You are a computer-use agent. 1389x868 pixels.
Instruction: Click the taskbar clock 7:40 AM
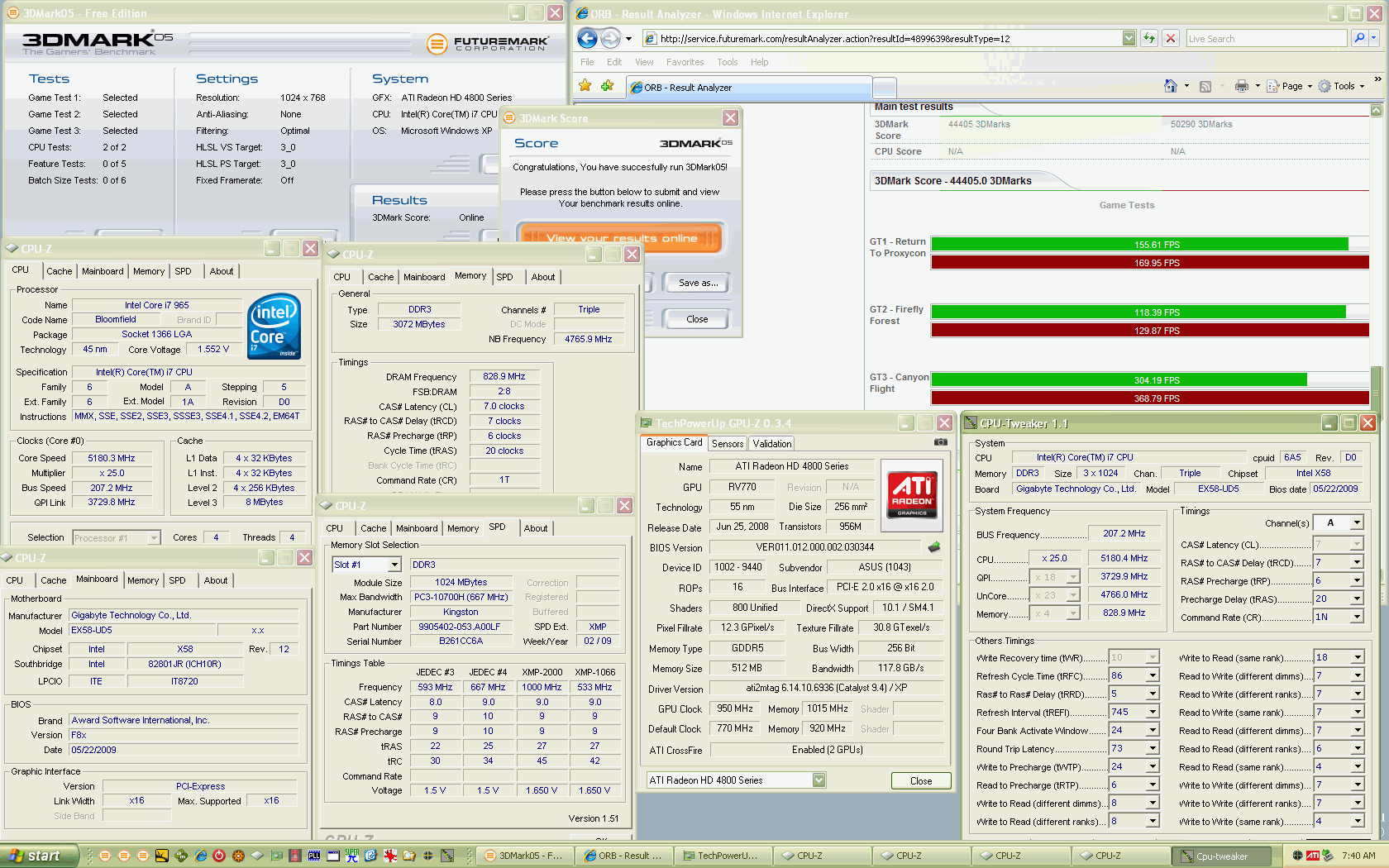coord(1358,856)
